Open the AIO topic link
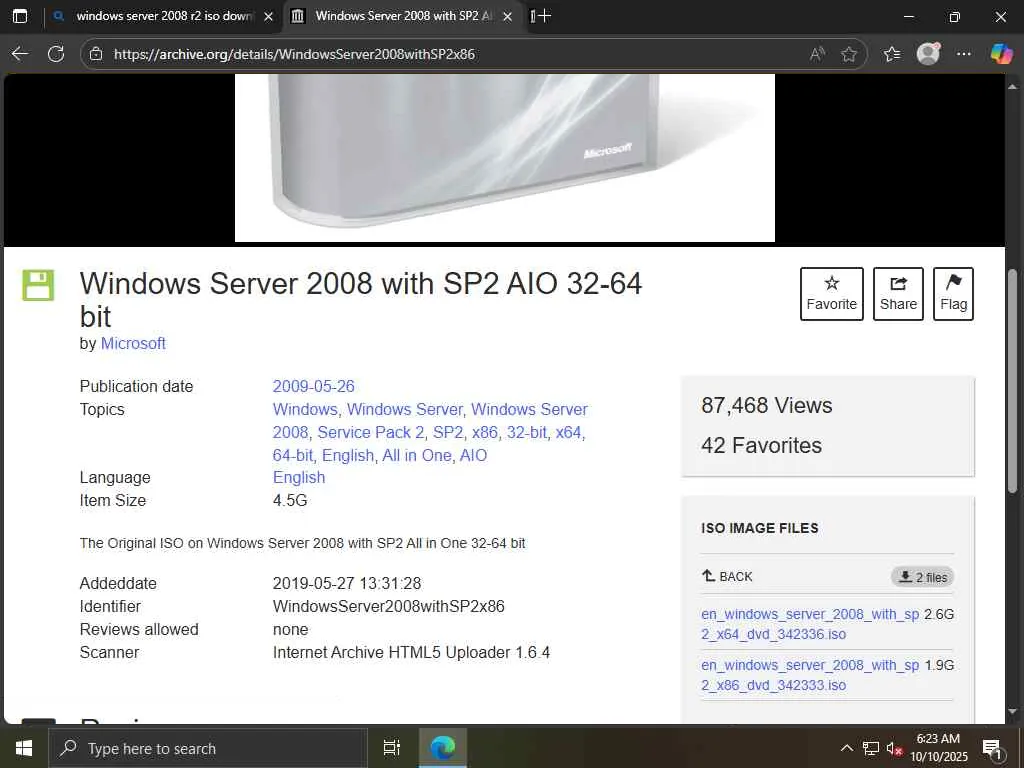Screen dimensions: 1024x768 pyautogui.click(x=473, y=455)
